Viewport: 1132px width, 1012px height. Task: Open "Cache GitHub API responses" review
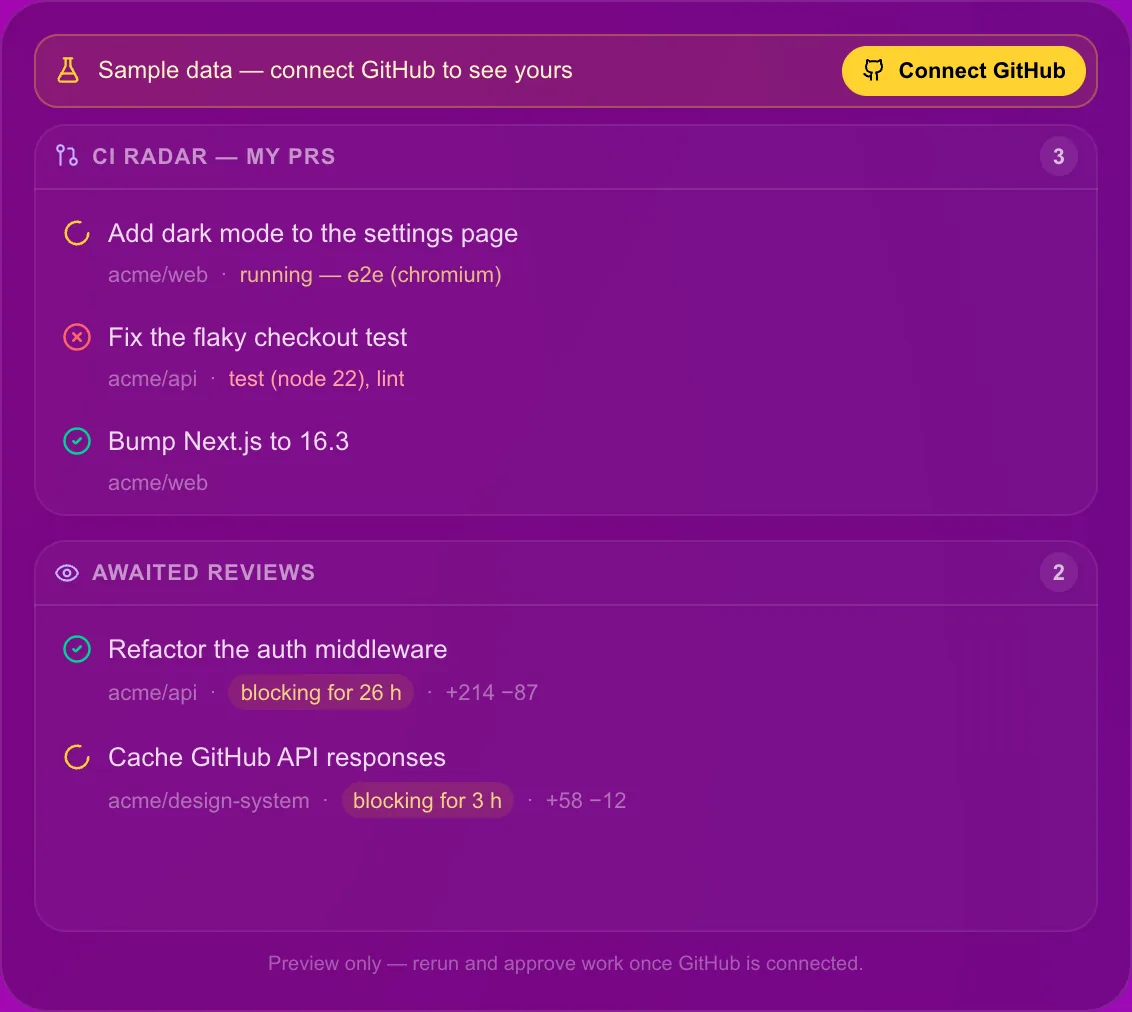click(277, 757)
